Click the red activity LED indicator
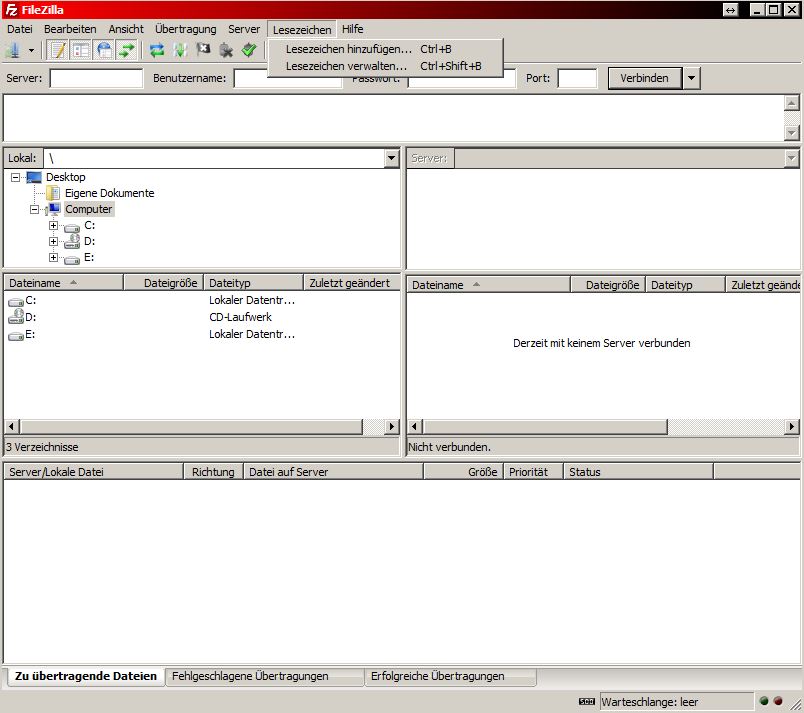The height and width of the screenshot is (713, 804). [778, 701]
